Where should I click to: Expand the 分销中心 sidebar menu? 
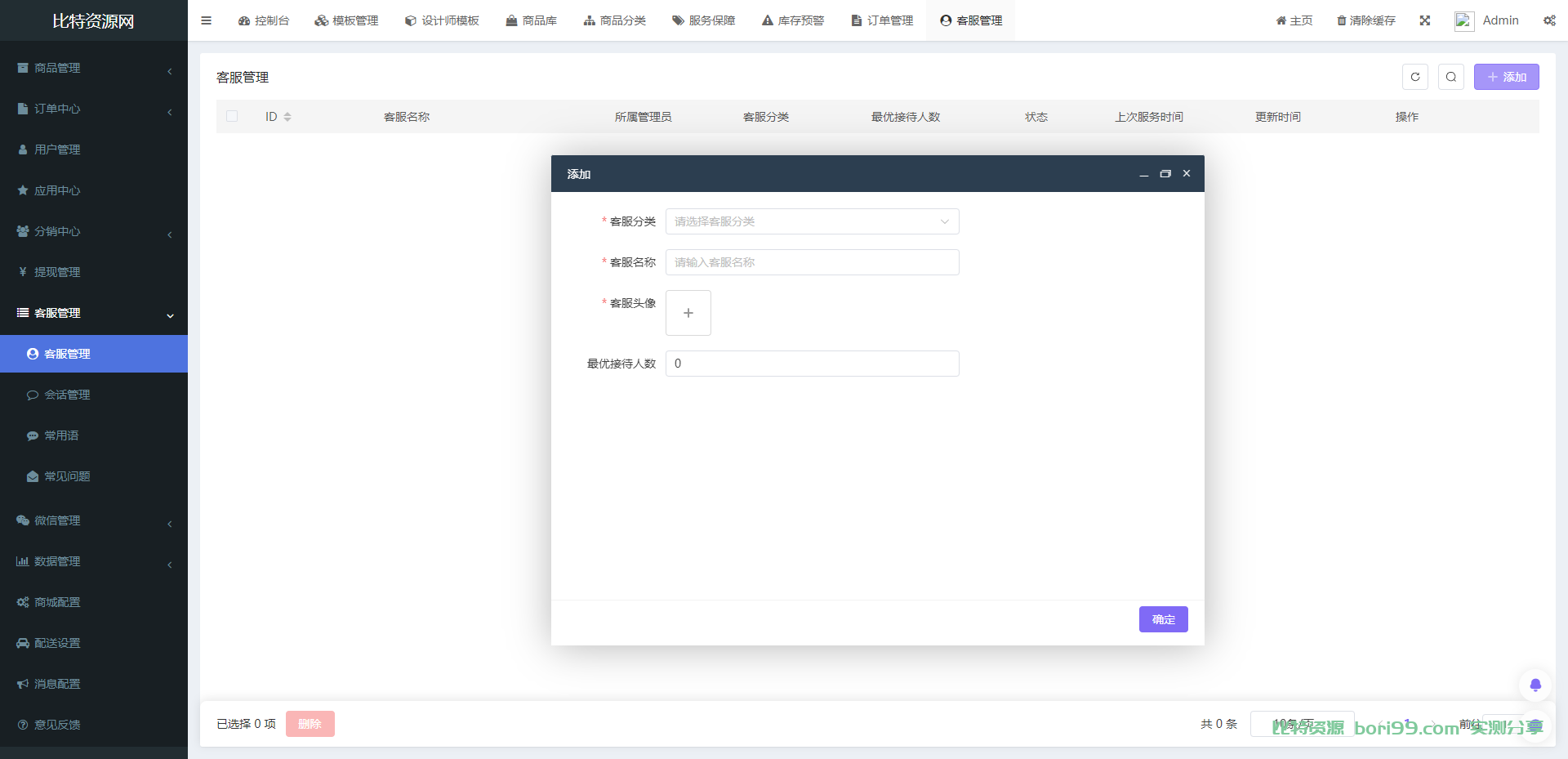coord(94,231)
